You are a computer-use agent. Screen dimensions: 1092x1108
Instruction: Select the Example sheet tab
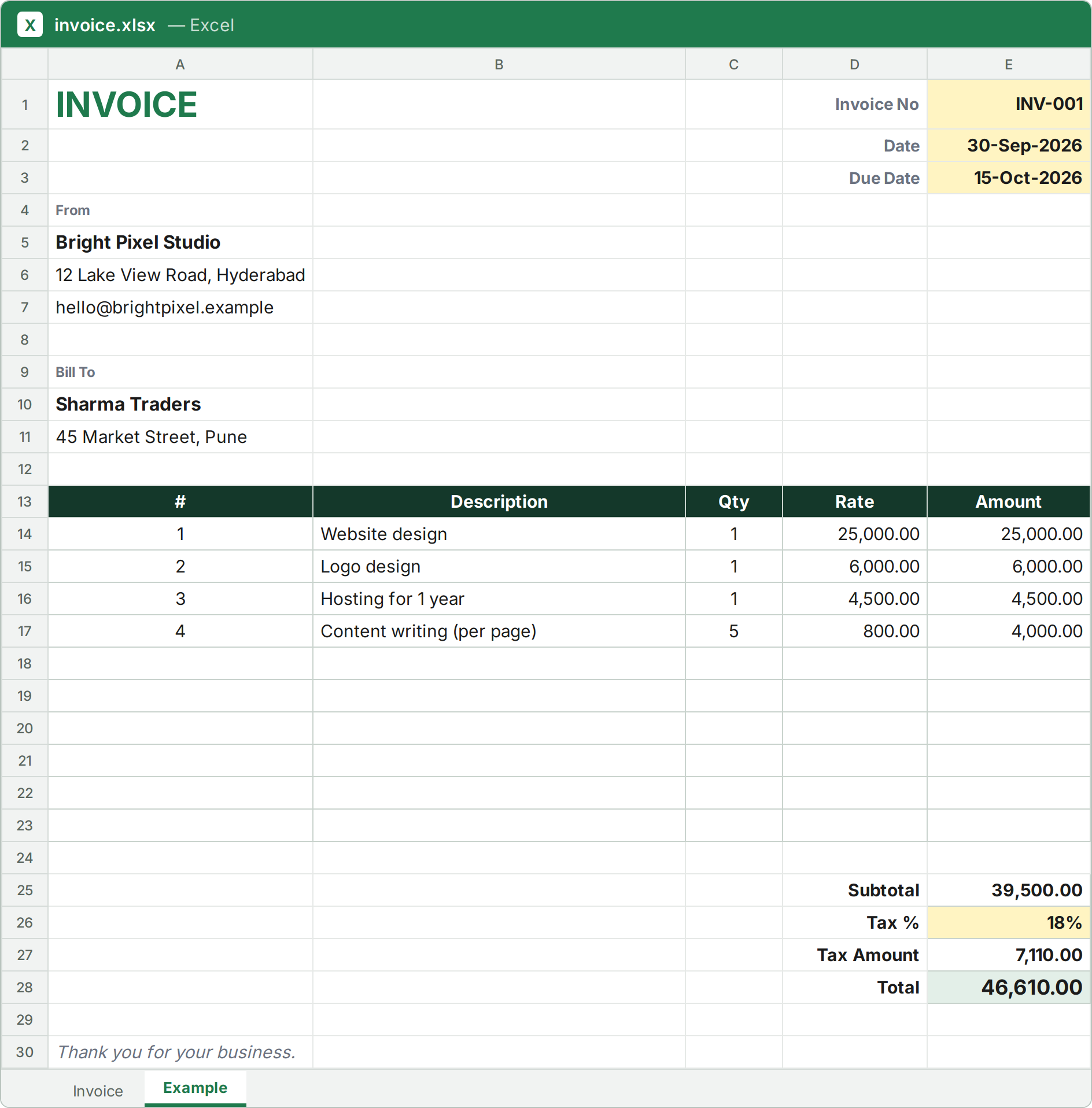coord(195,1088)
